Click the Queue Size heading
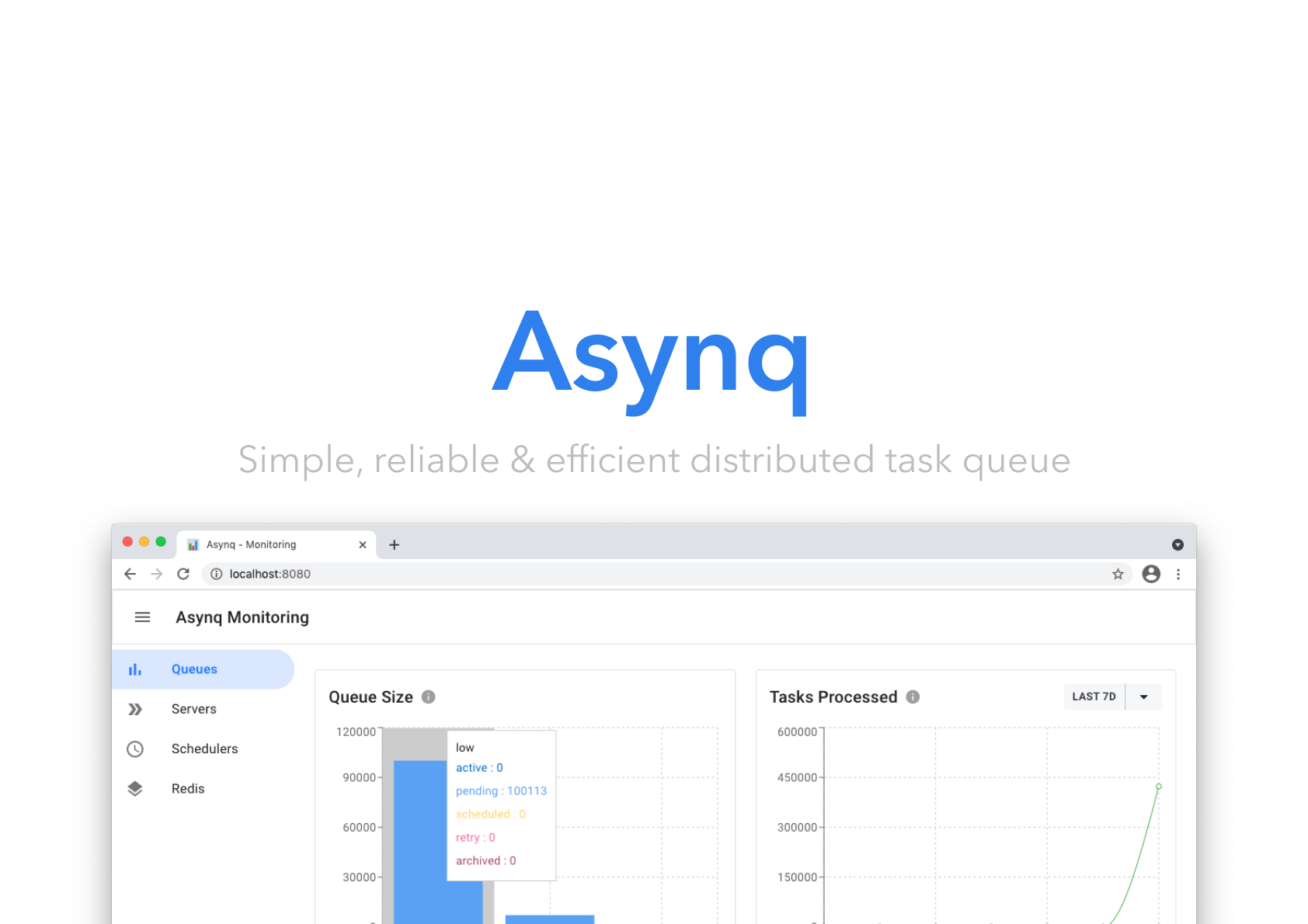1308x924 pixels. tap(370, 697)
